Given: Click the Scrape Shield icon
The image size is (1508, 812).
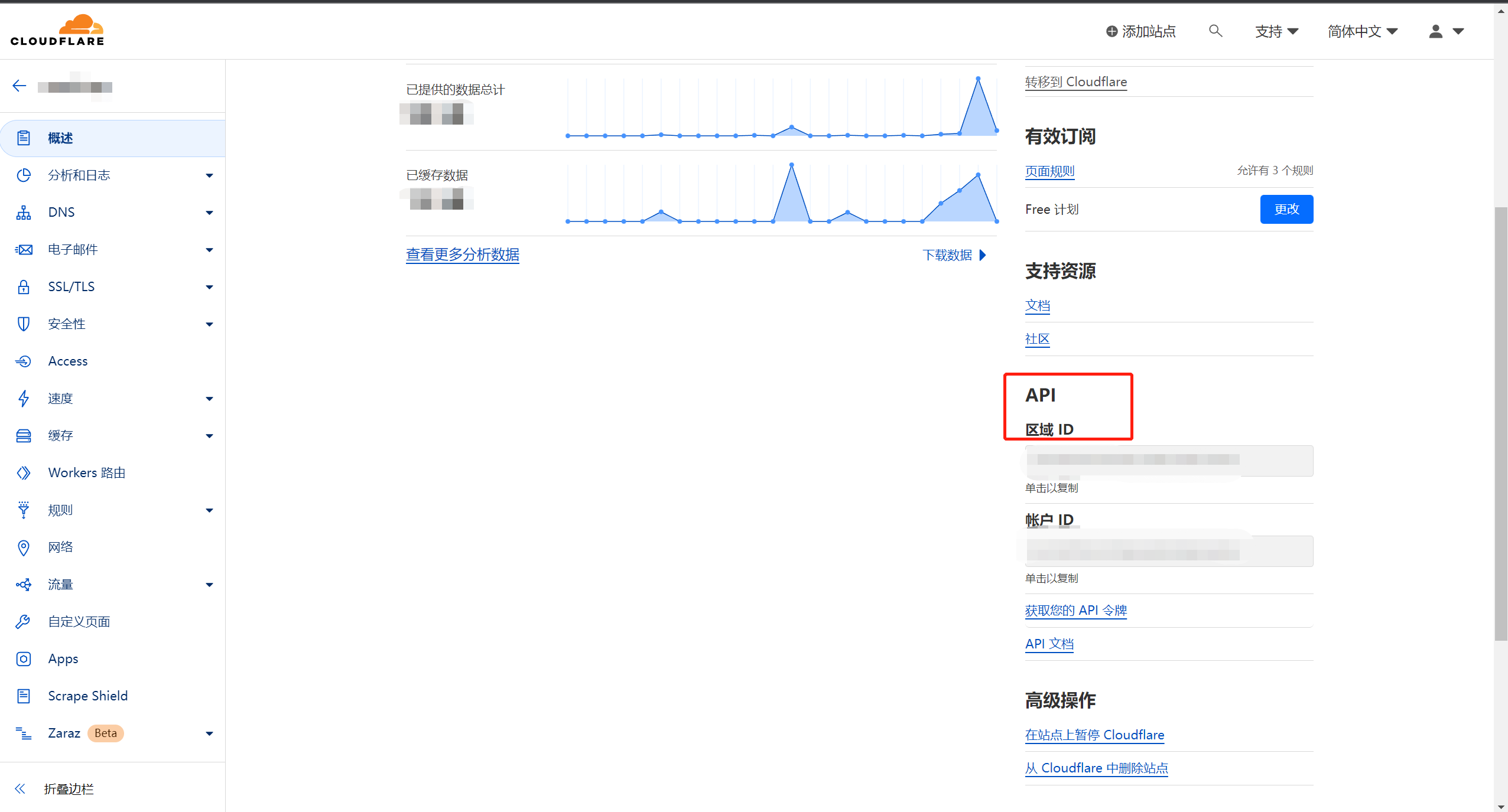Looking at the screenshot, I should [24, 696].
